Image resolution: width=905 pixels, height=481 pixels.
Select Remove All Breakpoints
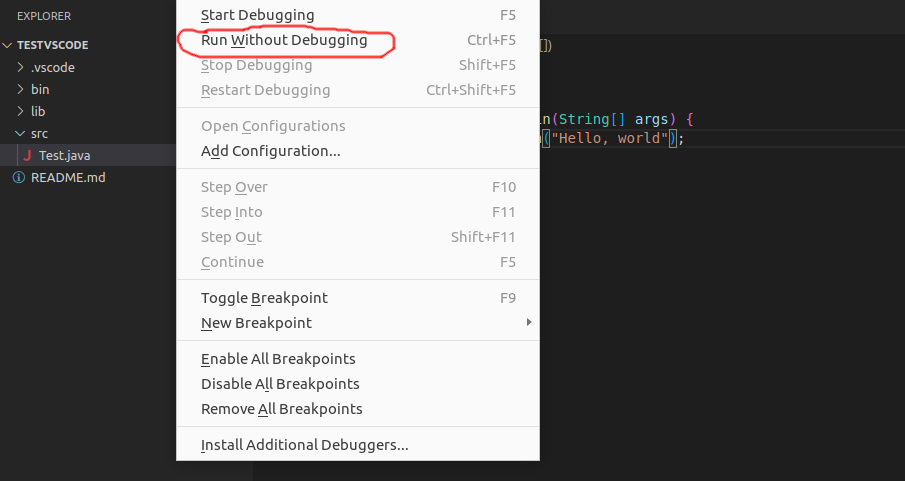pyautogui.click(x=358, y=409)
